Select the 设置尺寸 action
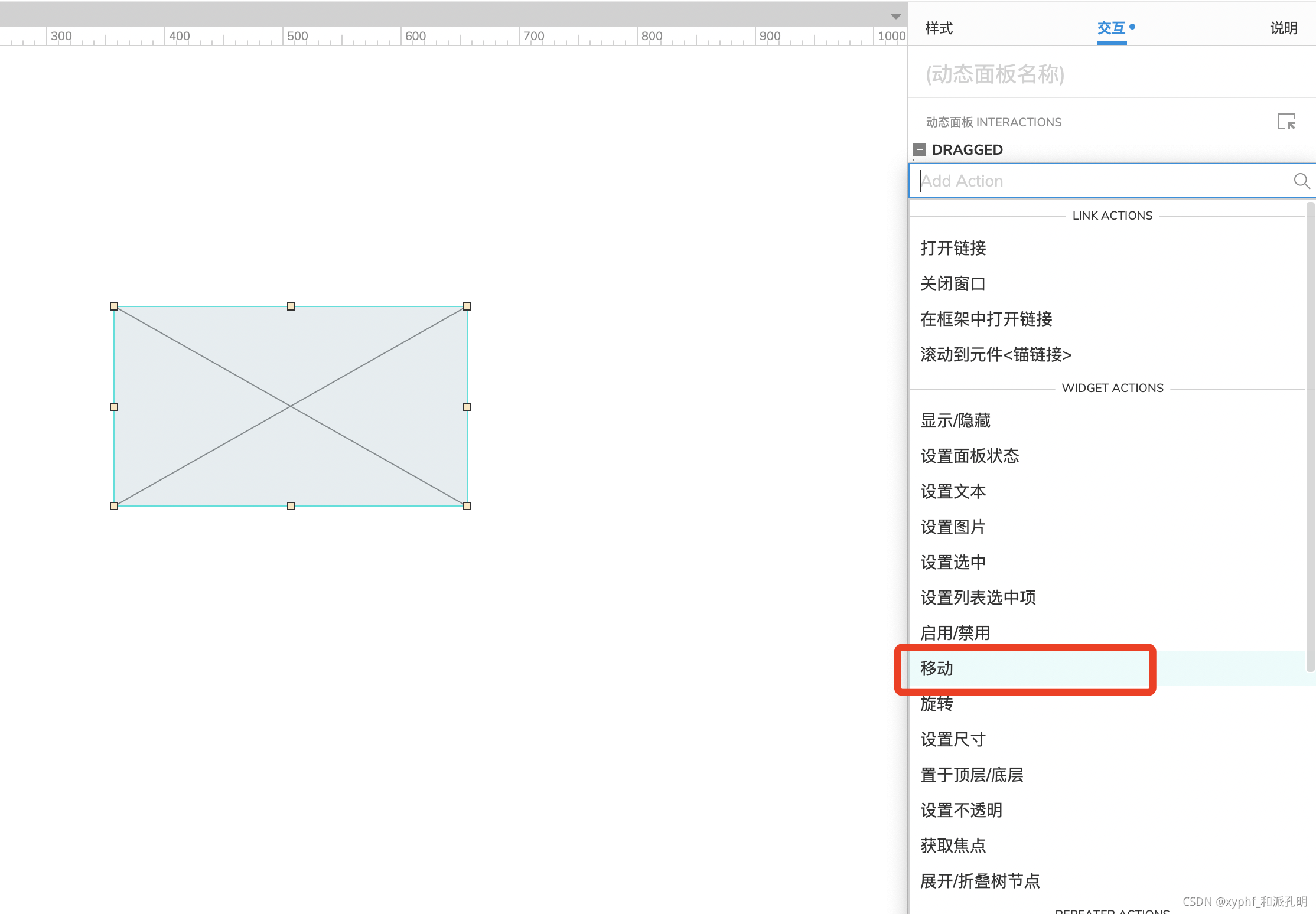The image size is (1316, 914). point(1107,739)
